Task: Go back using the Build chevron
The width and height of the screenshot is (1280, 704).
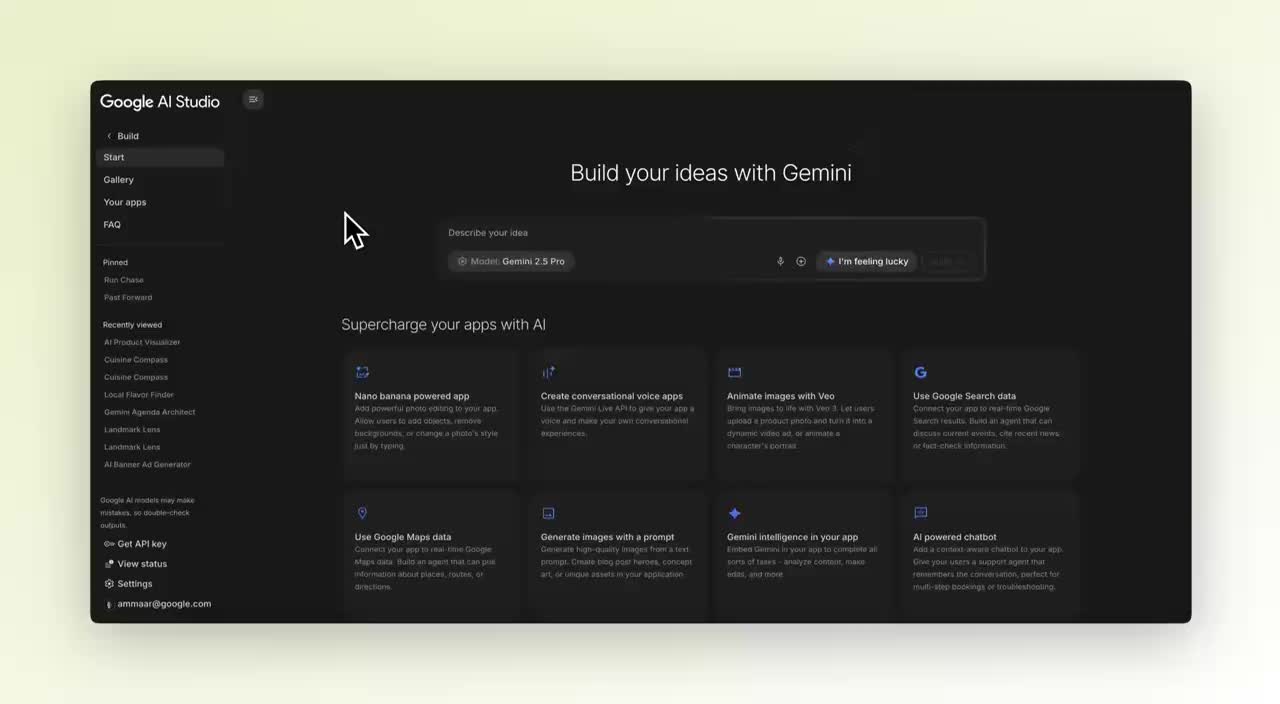Action: [110, 136]
